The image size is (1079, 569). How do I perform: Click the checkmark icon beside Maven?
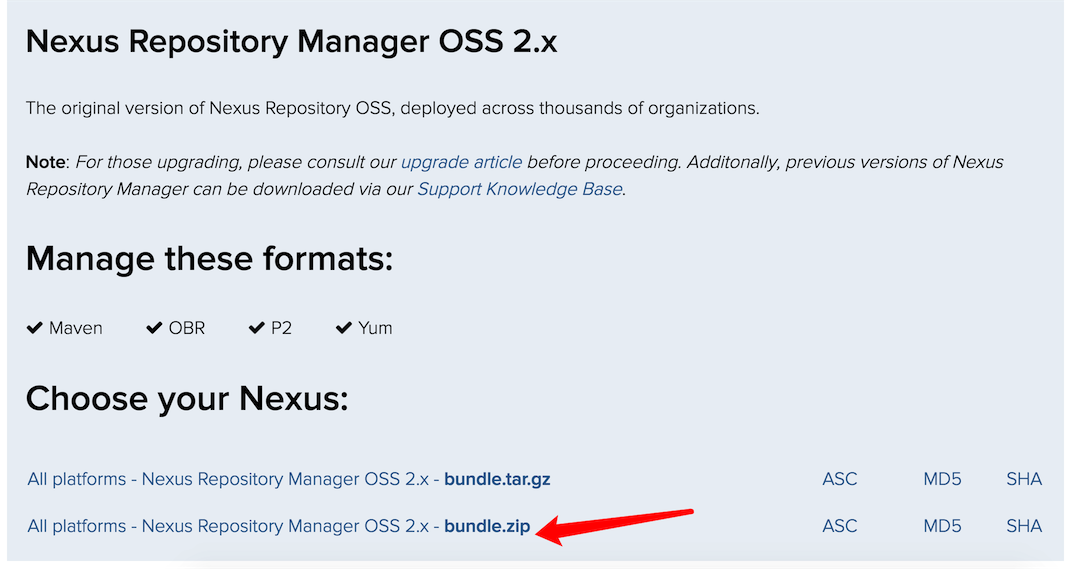(x=34, y=328)
